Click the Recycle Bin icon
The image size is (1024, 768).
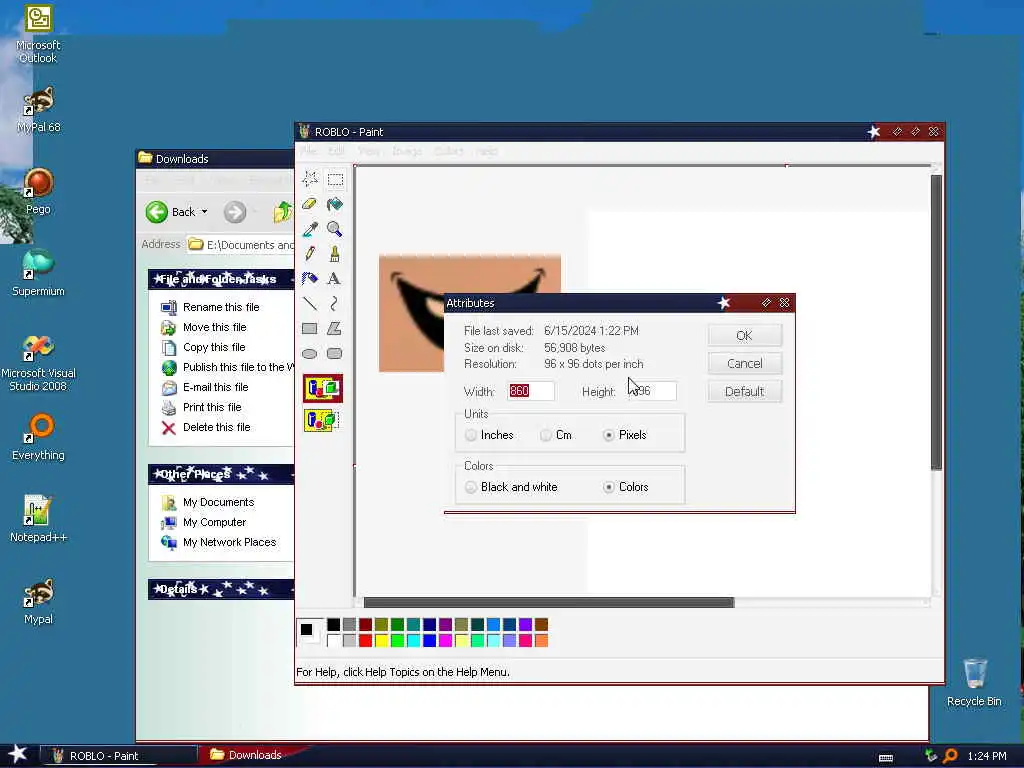point(974,682)
